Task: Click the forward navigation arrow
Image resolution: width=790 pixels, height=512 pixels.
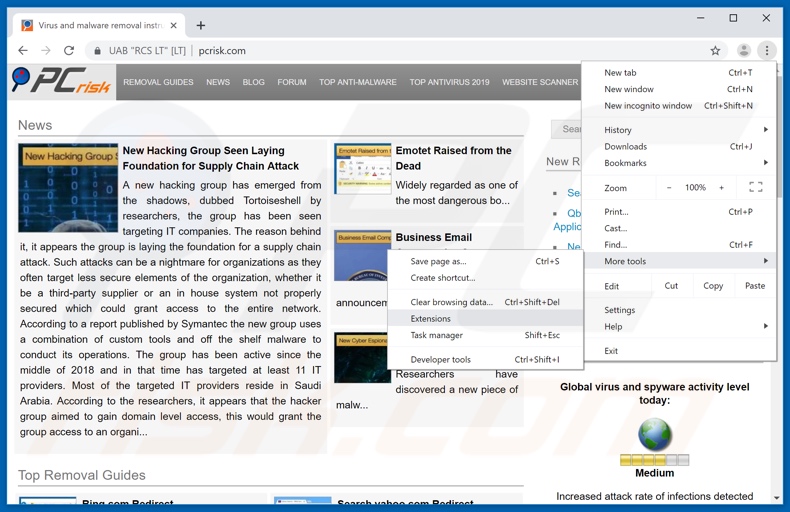Action: tap(46, 50)
